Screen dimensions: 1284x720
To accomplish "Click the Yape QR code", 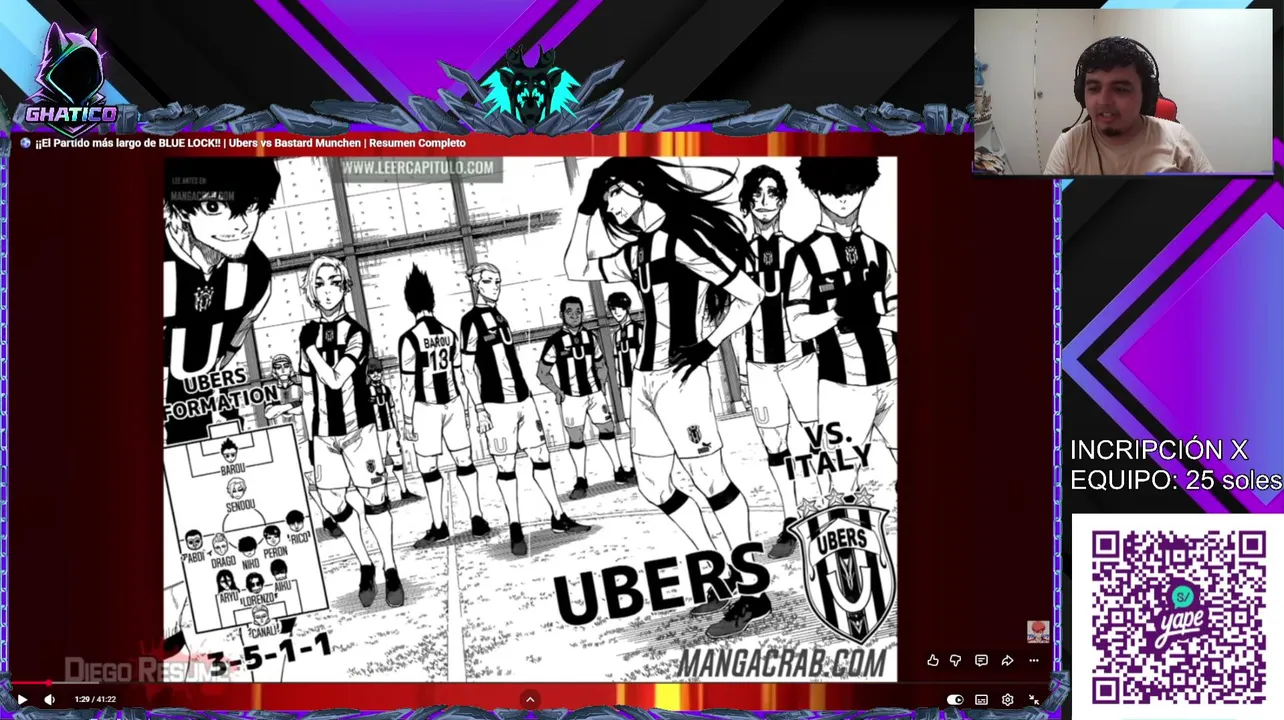I will [x=1178, y=617].
